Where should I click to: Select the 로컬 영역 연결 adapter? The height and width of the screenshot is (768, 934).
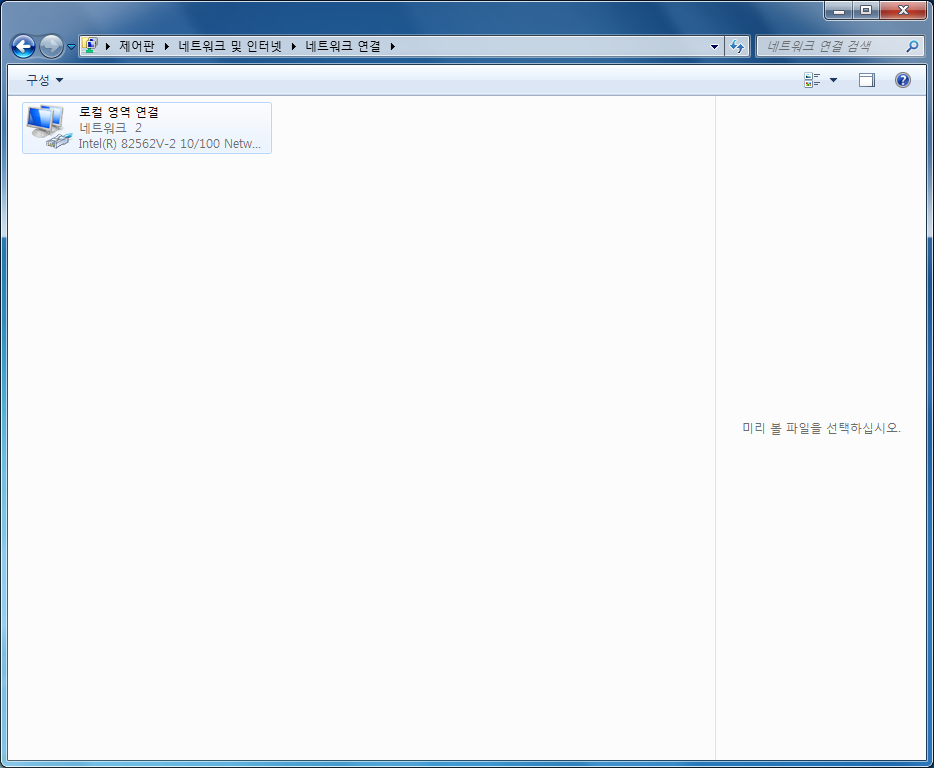(x=147, y=128)
